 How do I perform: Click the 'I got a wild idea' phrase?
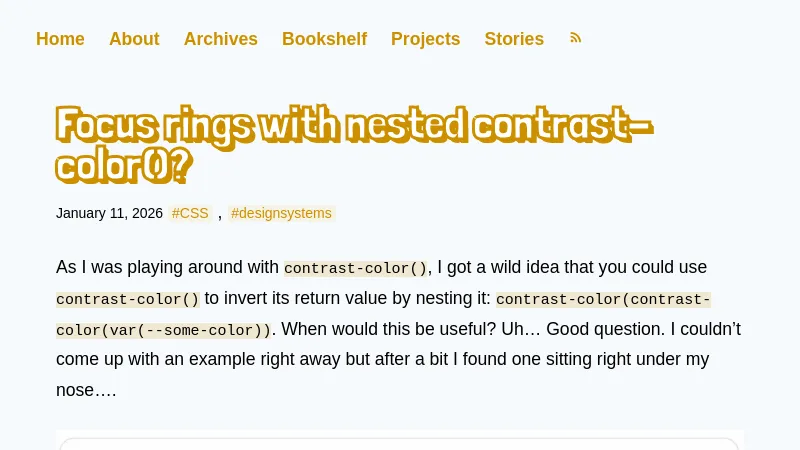point(502,267)
